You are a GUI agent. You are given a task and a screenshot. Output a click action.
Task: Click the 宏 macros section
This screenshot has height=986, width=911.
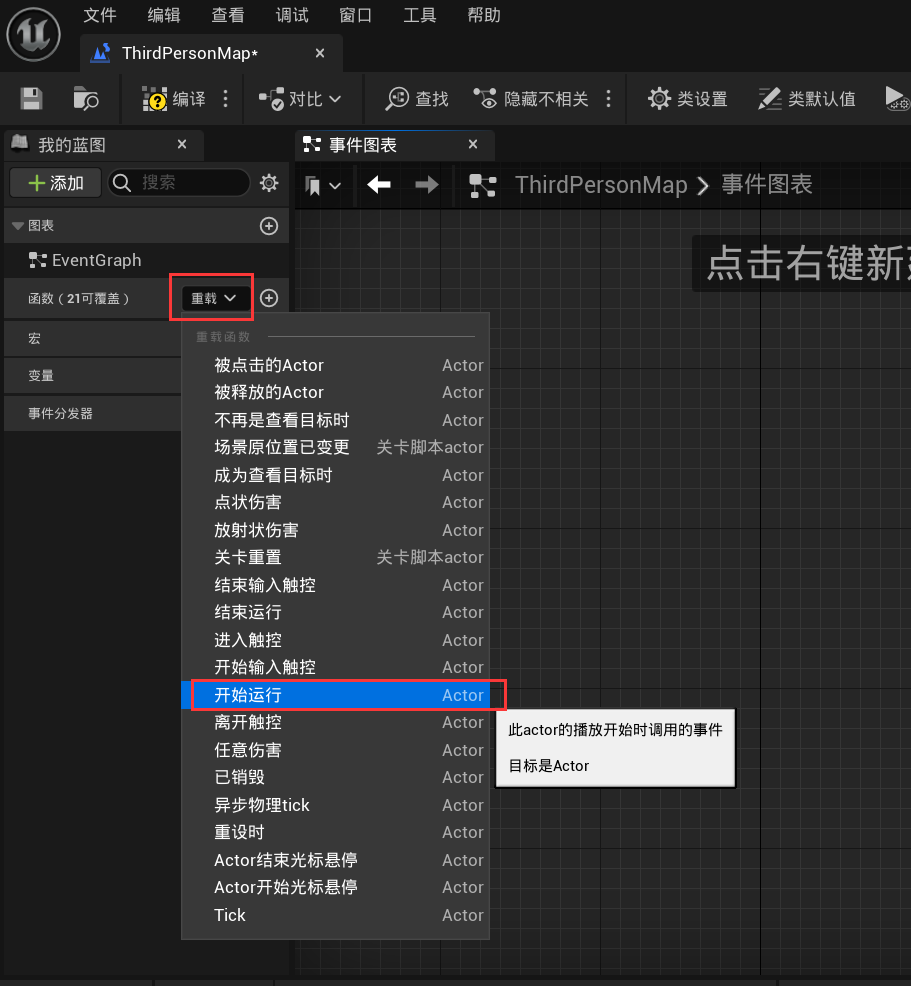92,339
